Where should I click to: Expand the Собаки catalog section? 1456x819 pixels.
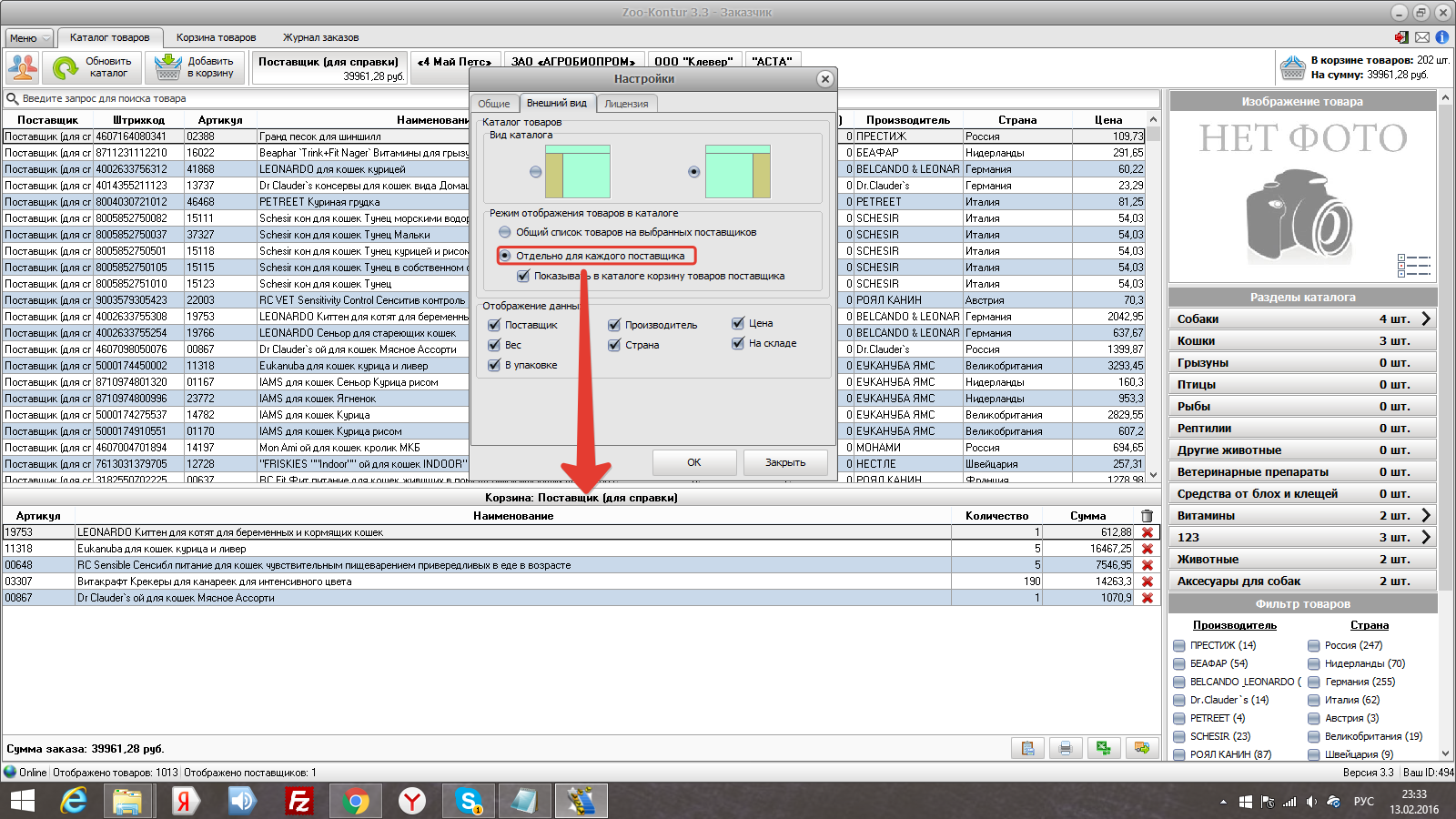(1427, 318)
